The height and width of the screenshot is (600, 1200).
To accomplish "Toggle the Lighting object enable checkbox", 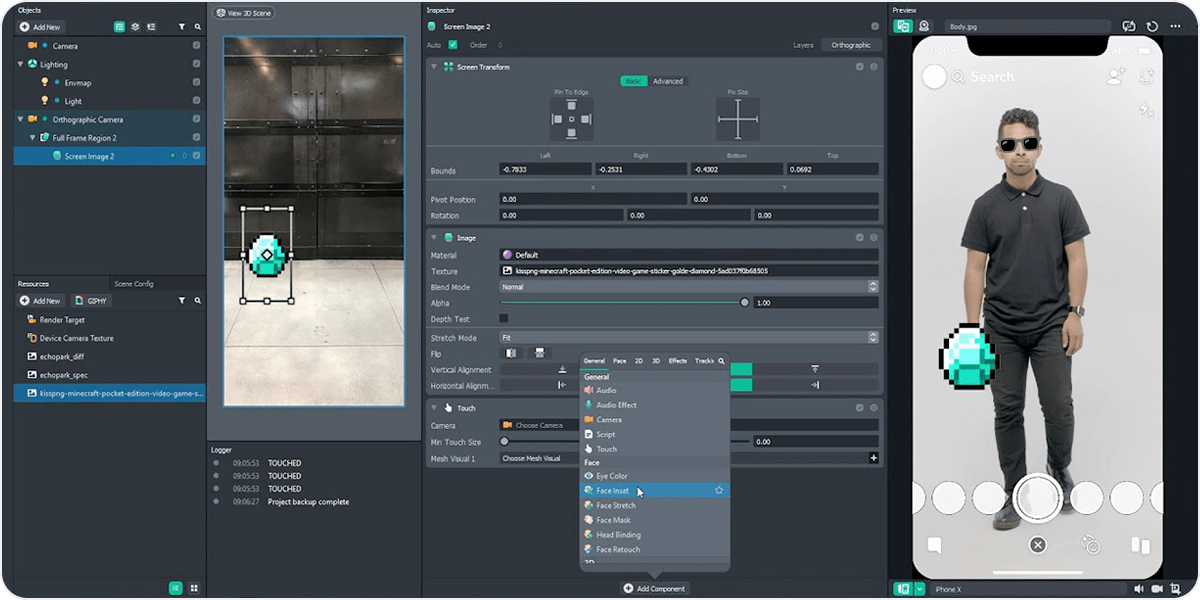I will (196, 64).
